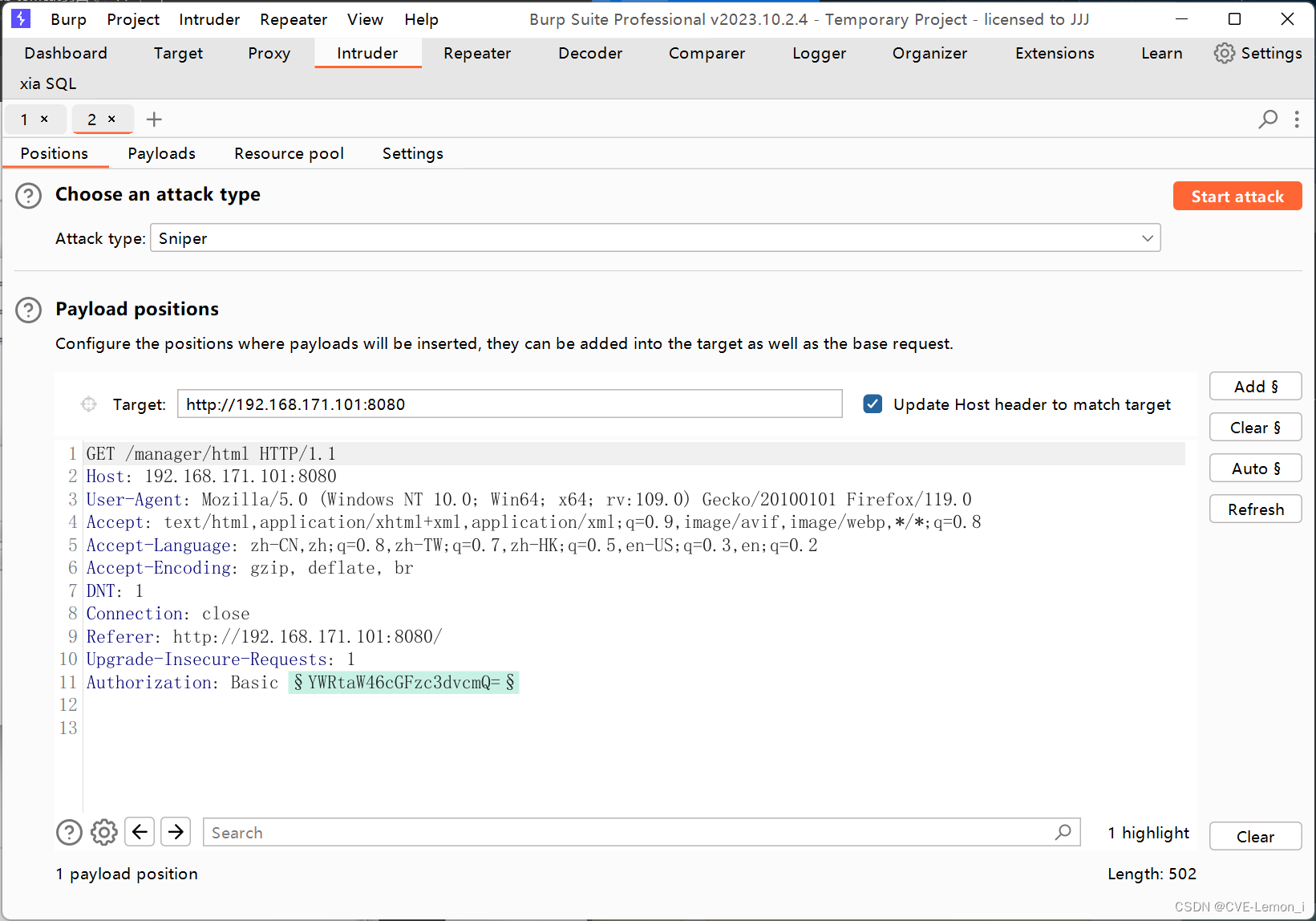The height and width of the screenshot is (921, 1316).
Task: Open the xia SQL extension tab
Action: (48, 83)
